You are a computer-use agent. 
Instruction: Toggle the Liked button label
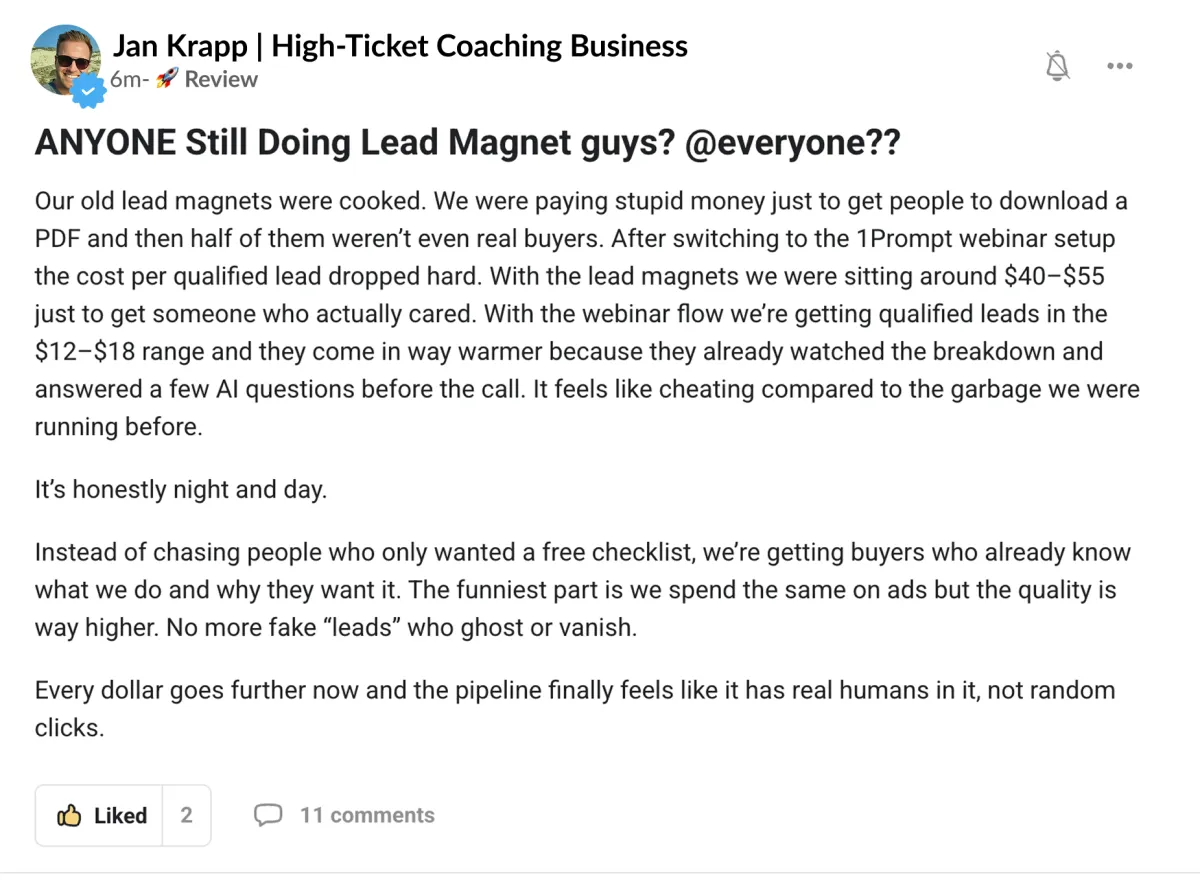click(x=120, y=816)
